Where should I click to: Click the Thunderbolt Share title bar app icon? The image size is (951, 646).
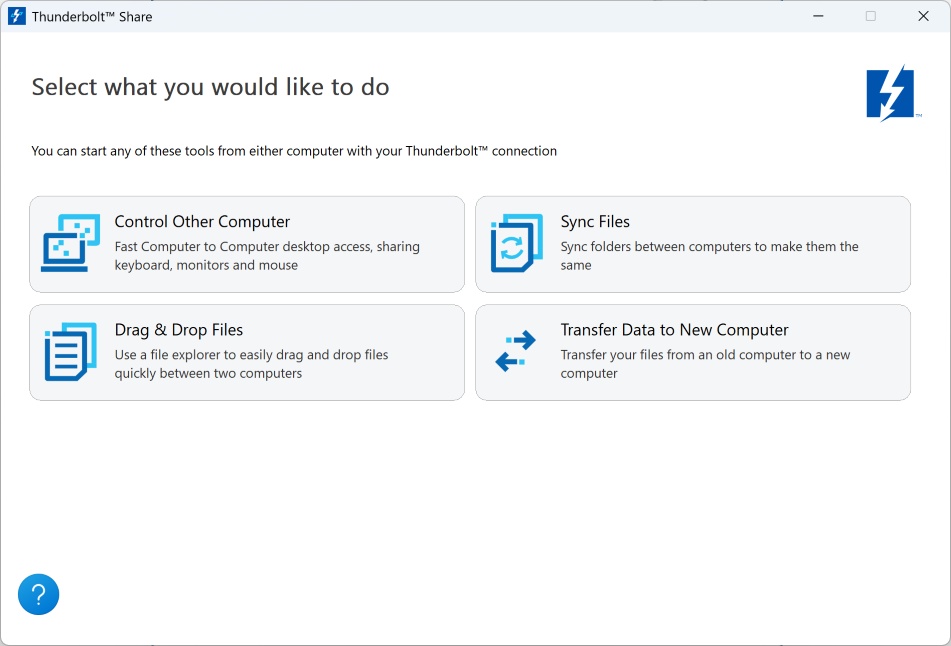point(16,16)
